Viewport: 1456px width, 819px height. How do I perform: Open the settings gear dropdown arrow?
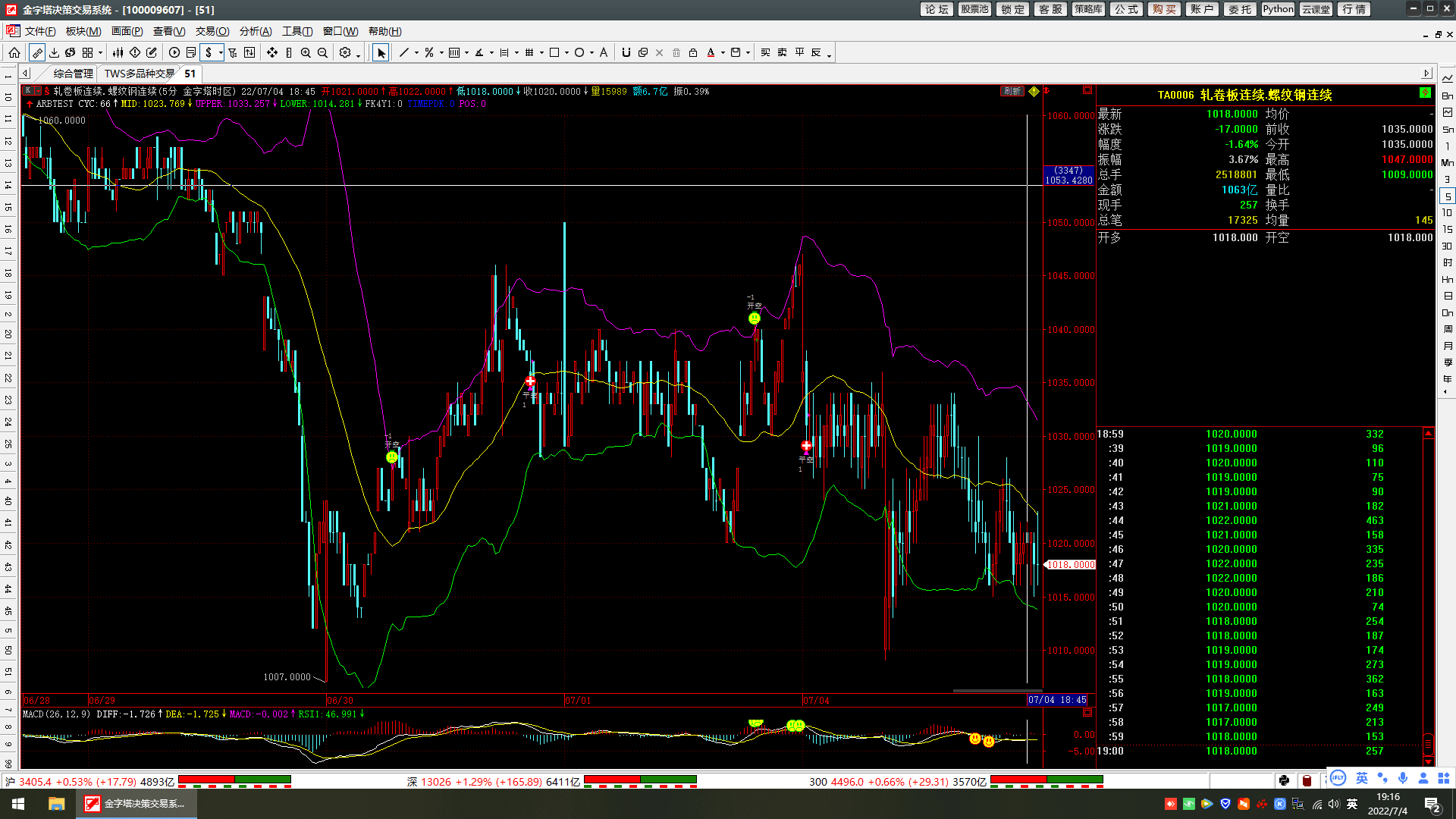(x=359, y=55)
